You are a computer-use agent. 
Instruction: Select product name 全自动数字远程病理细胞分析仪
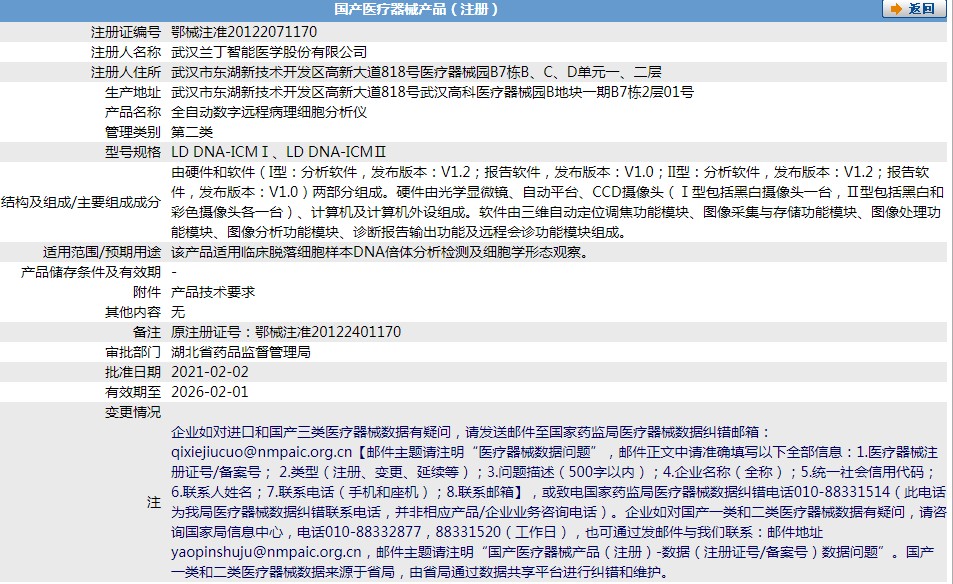click(269, 112)
